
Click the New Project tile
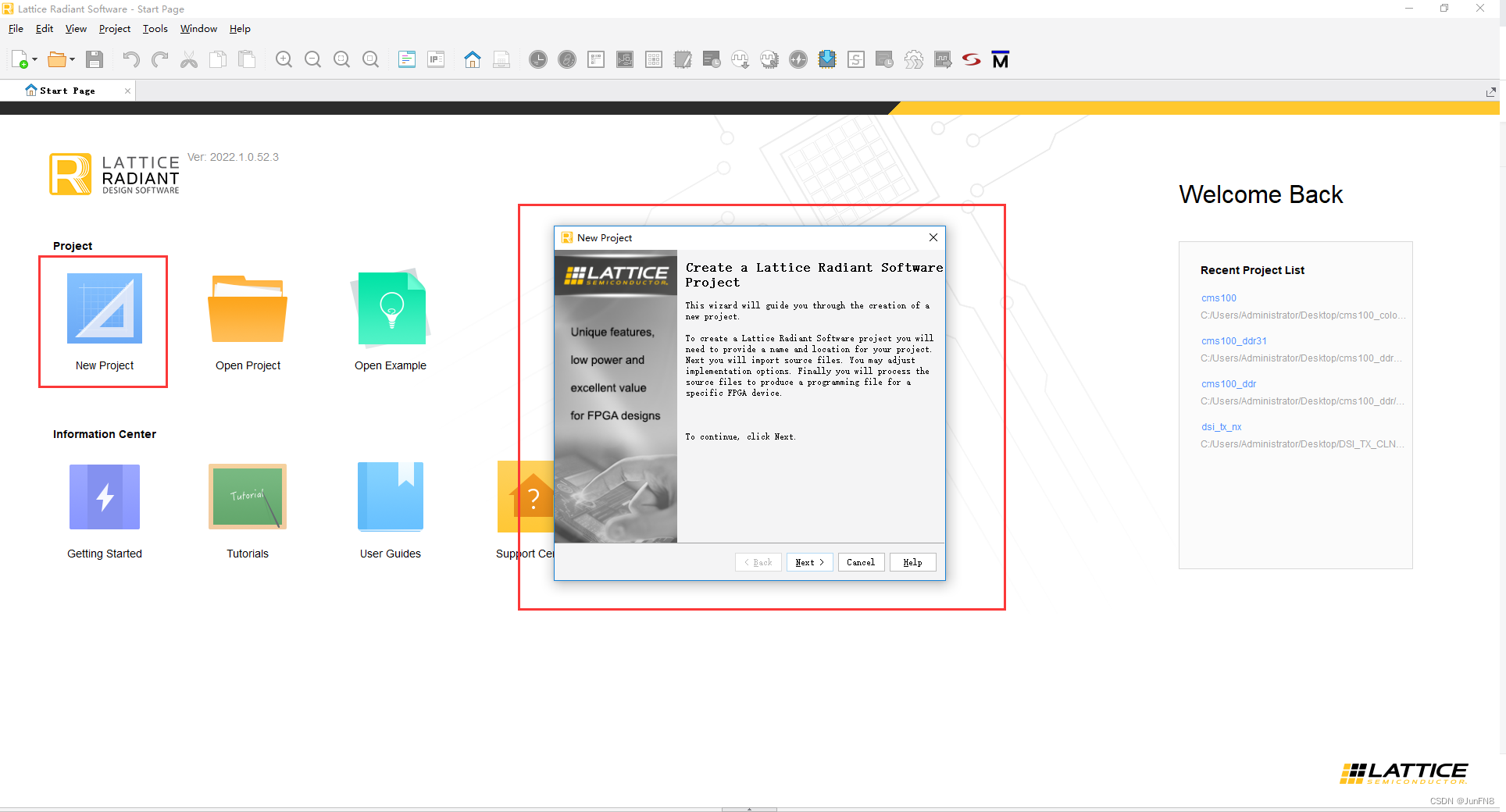(x=104, y=321)
